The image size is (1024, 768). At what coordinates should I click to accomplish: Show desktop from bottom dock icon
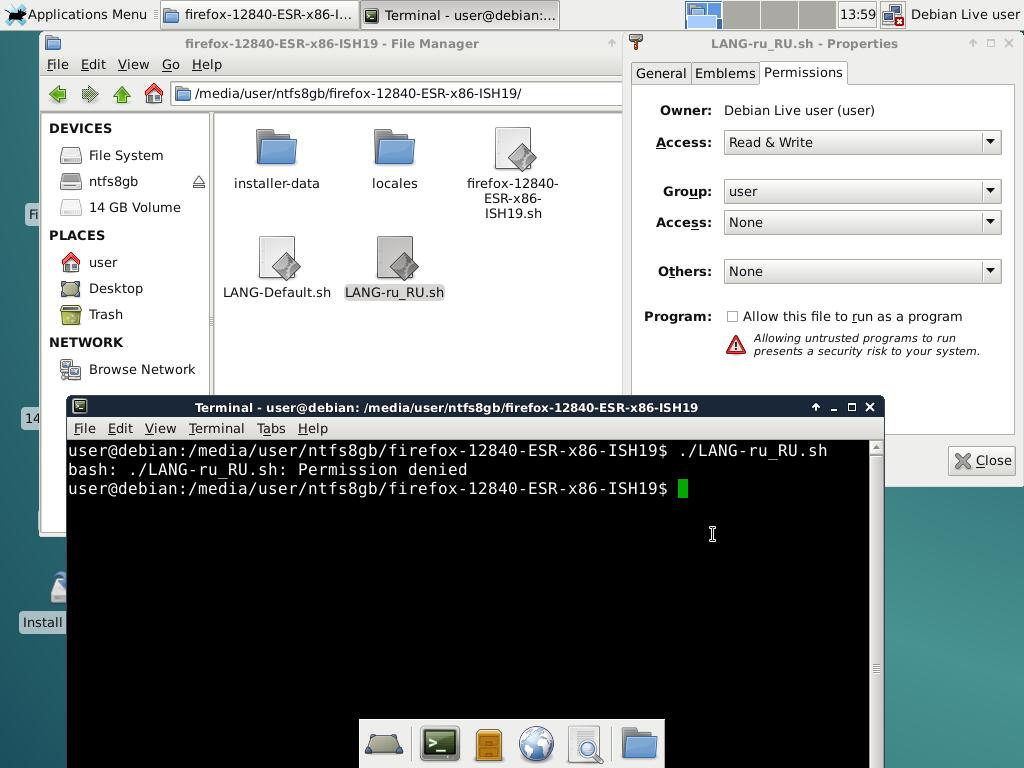tap(384, 743)
